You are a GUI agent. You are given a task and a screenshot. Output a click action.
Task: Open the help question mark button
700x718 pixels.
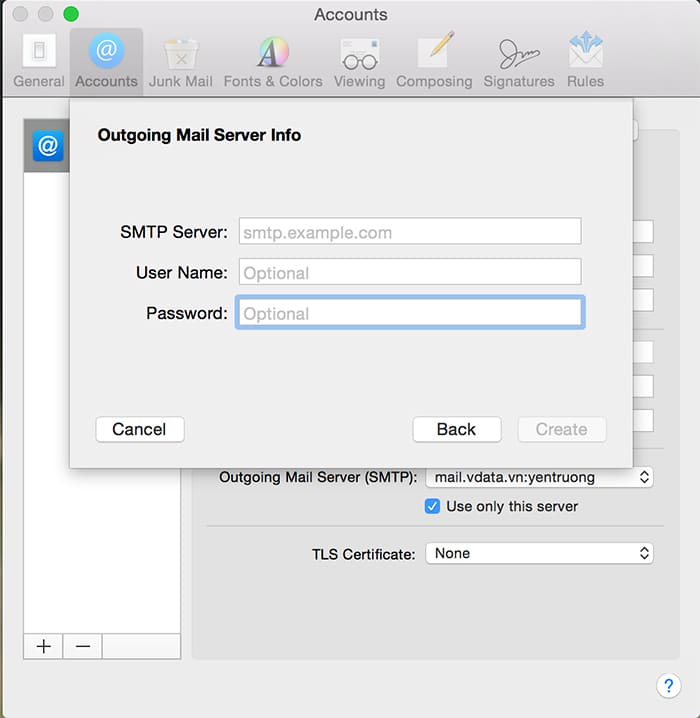[668, 685]
